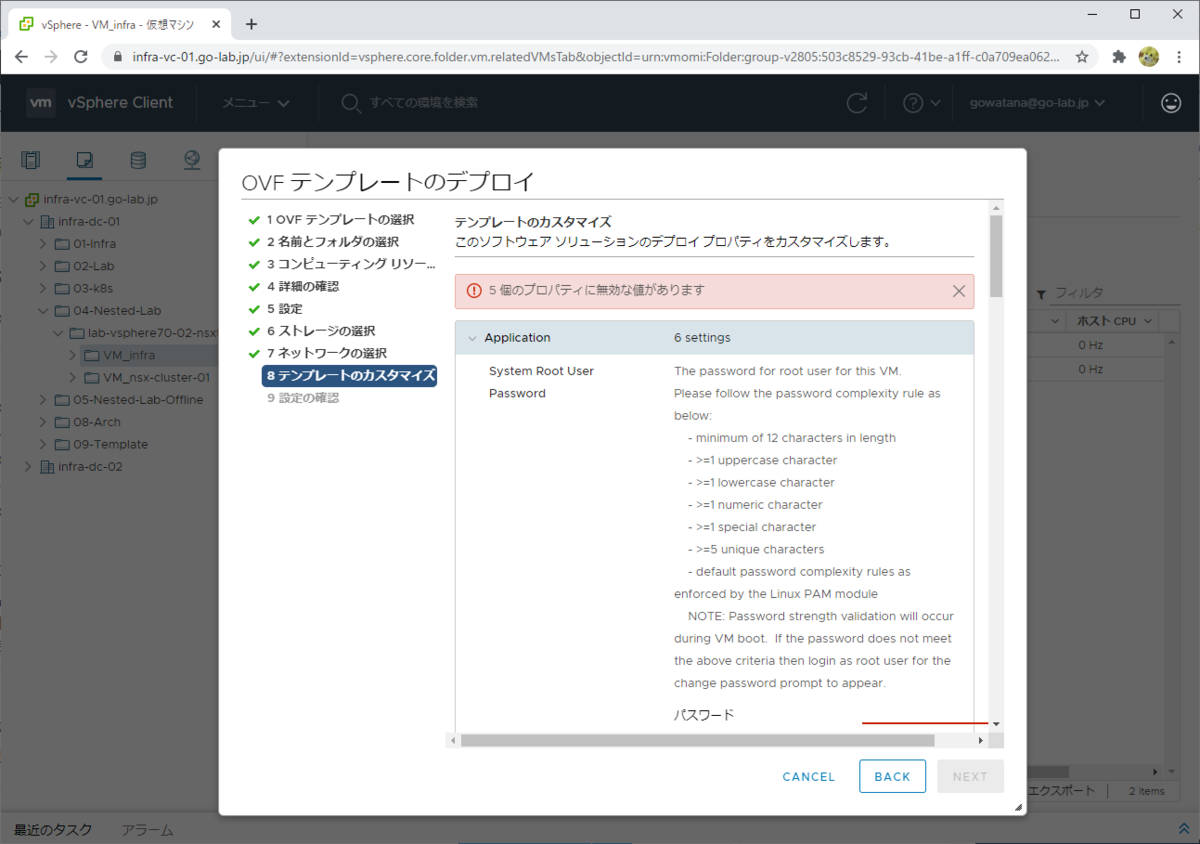Screen dimensions: 1200x844
Task: Collapse the Application settings section
Action: (472, 338)
